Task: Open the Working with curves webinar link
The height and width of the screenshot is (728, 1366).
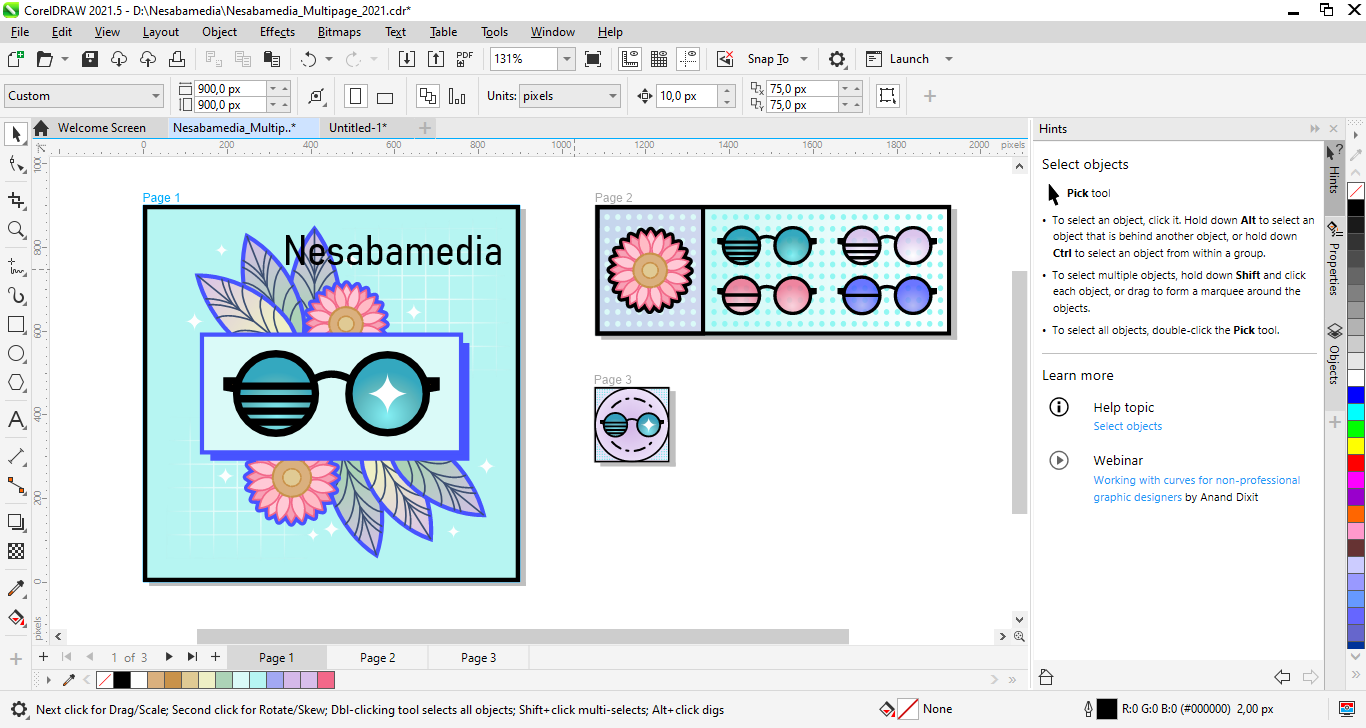Action: point(1196,480)
